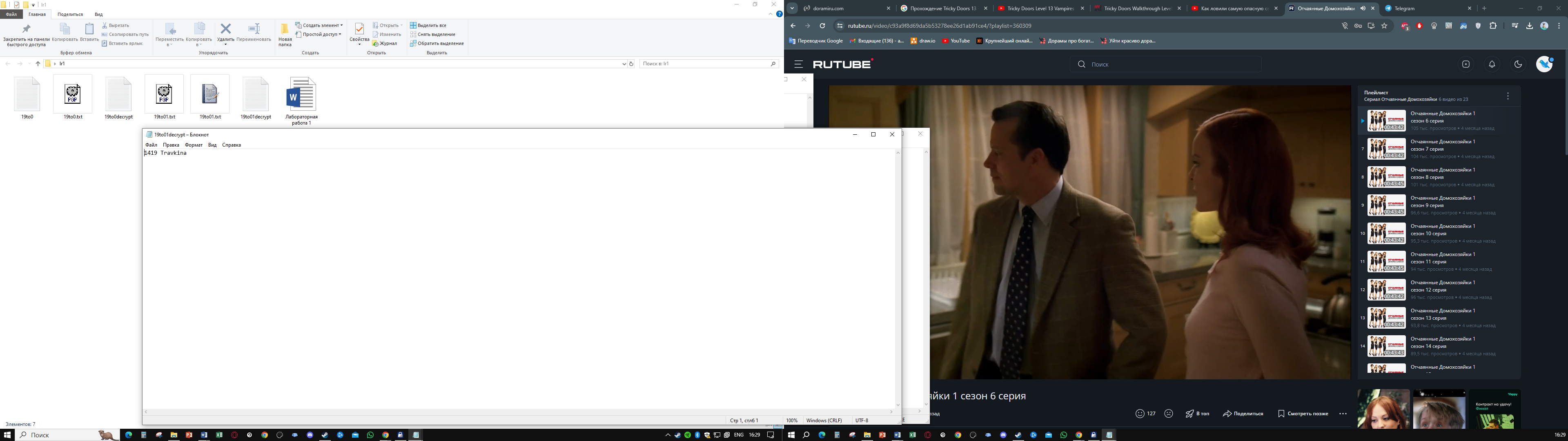The width and height of the screenshot is (1568, 441).
Task: Open the draw.io bookmark
Action: click(923, 41)
